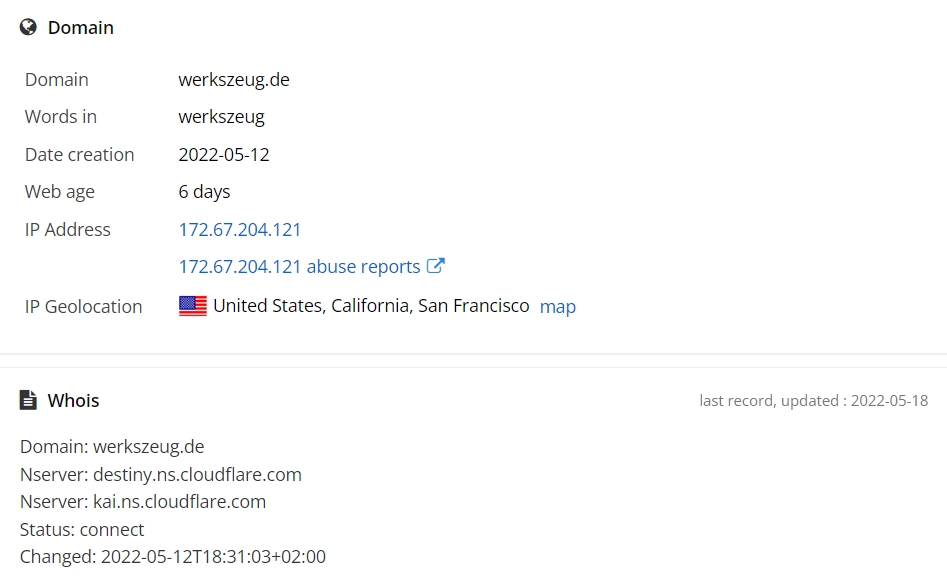Select the werkszeug.de domain value
947x580 pixels.
pyautogui.click(x=234, y=80)
